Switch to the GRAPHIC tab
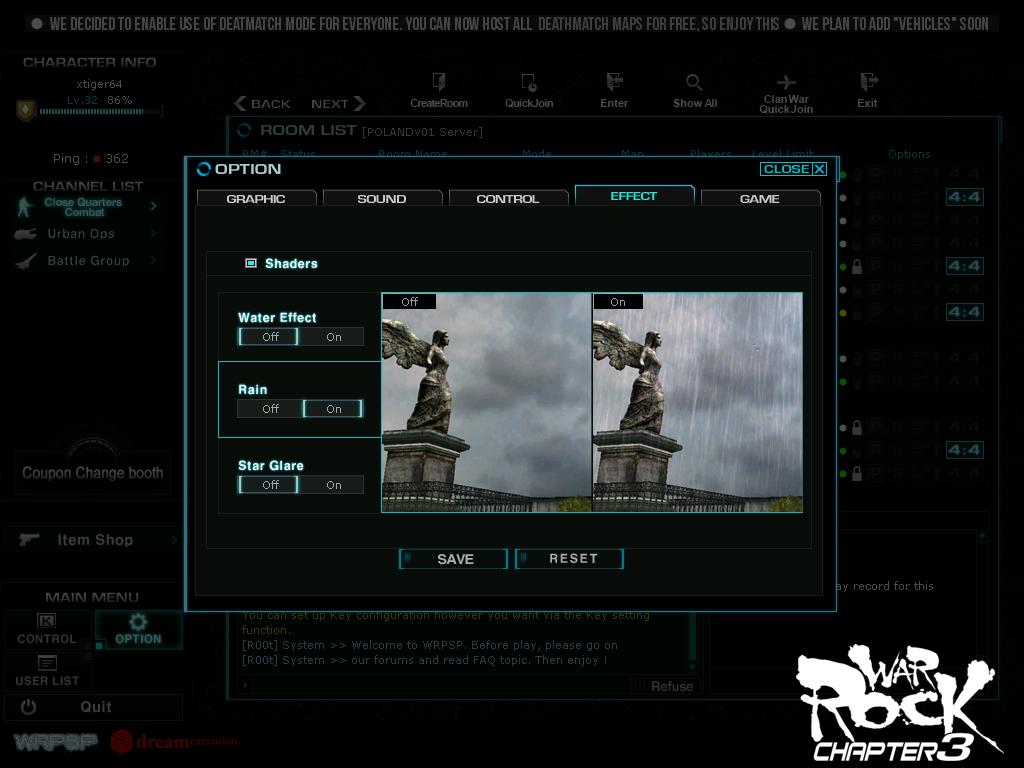The height and width of the screenshot is (768, 1024). tap(256, 199)
